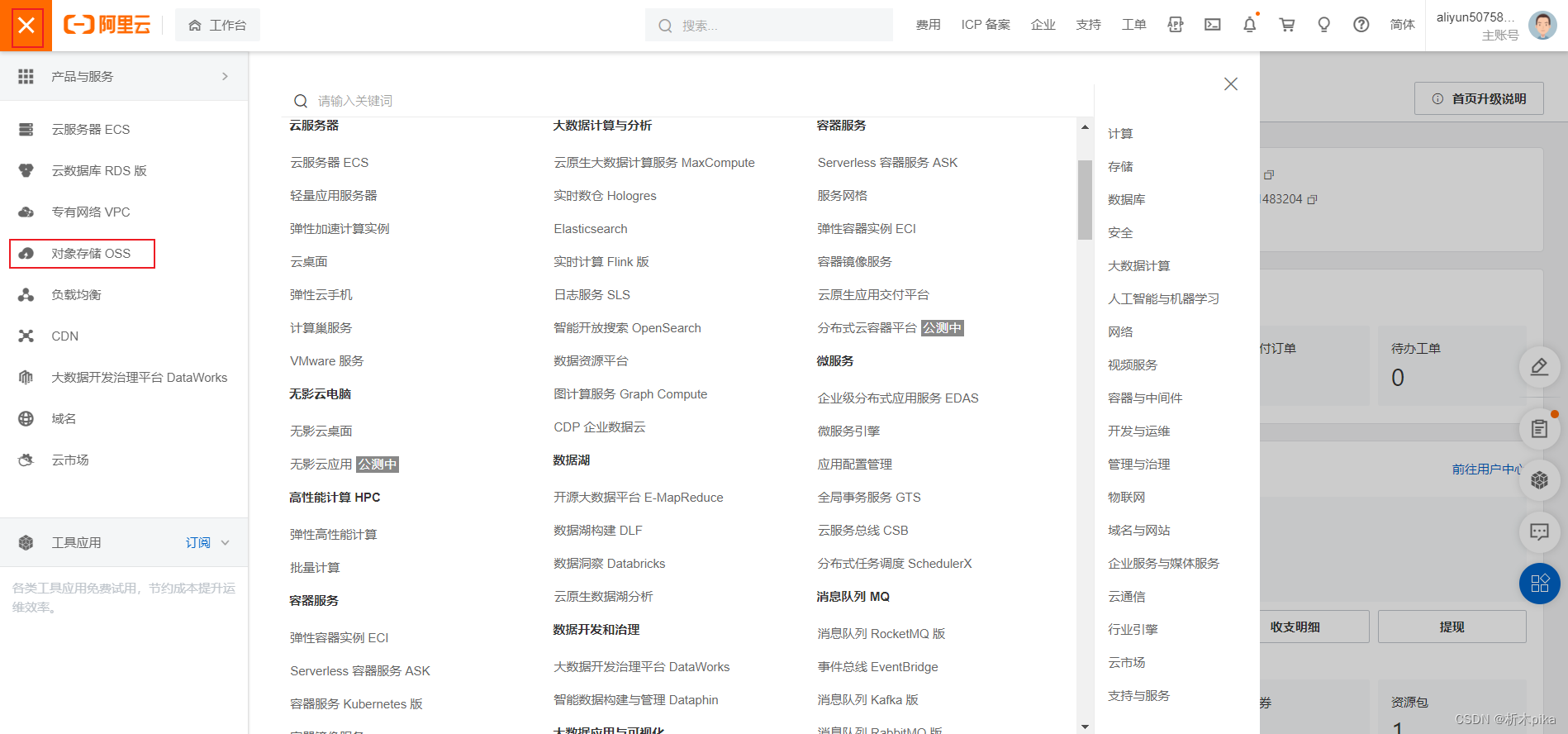Viewport: 1568px width, 734px height.
Task: Open the pencil edit floating icon
Action: 1539,366
